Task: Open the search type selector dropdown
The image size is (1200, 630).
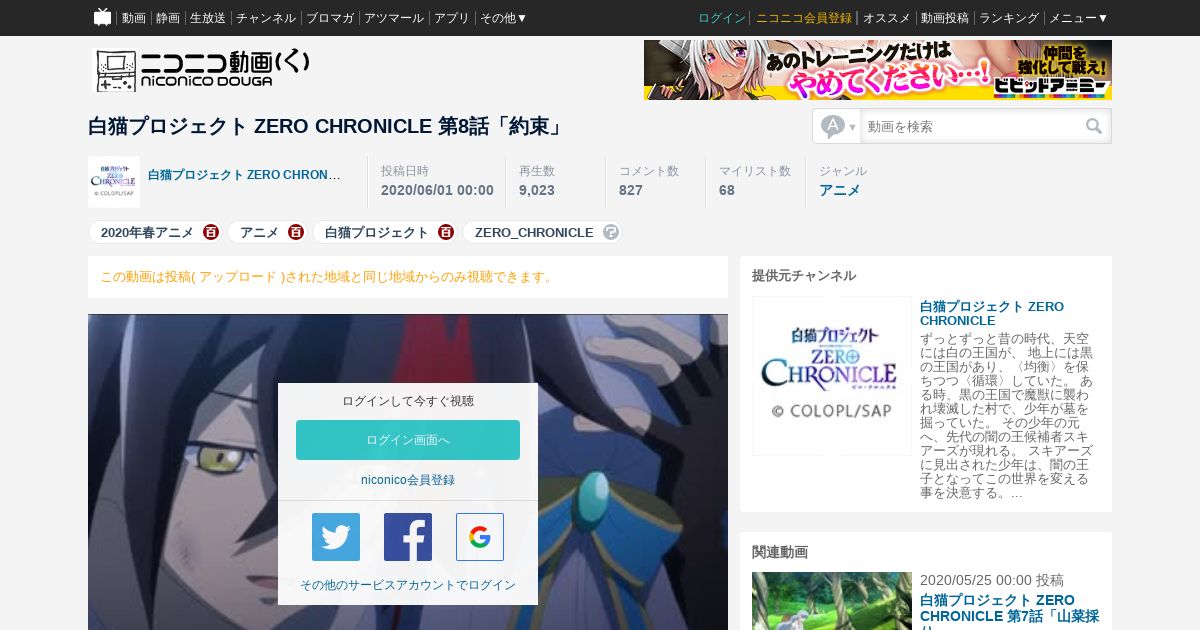Action: pos(838,126)
